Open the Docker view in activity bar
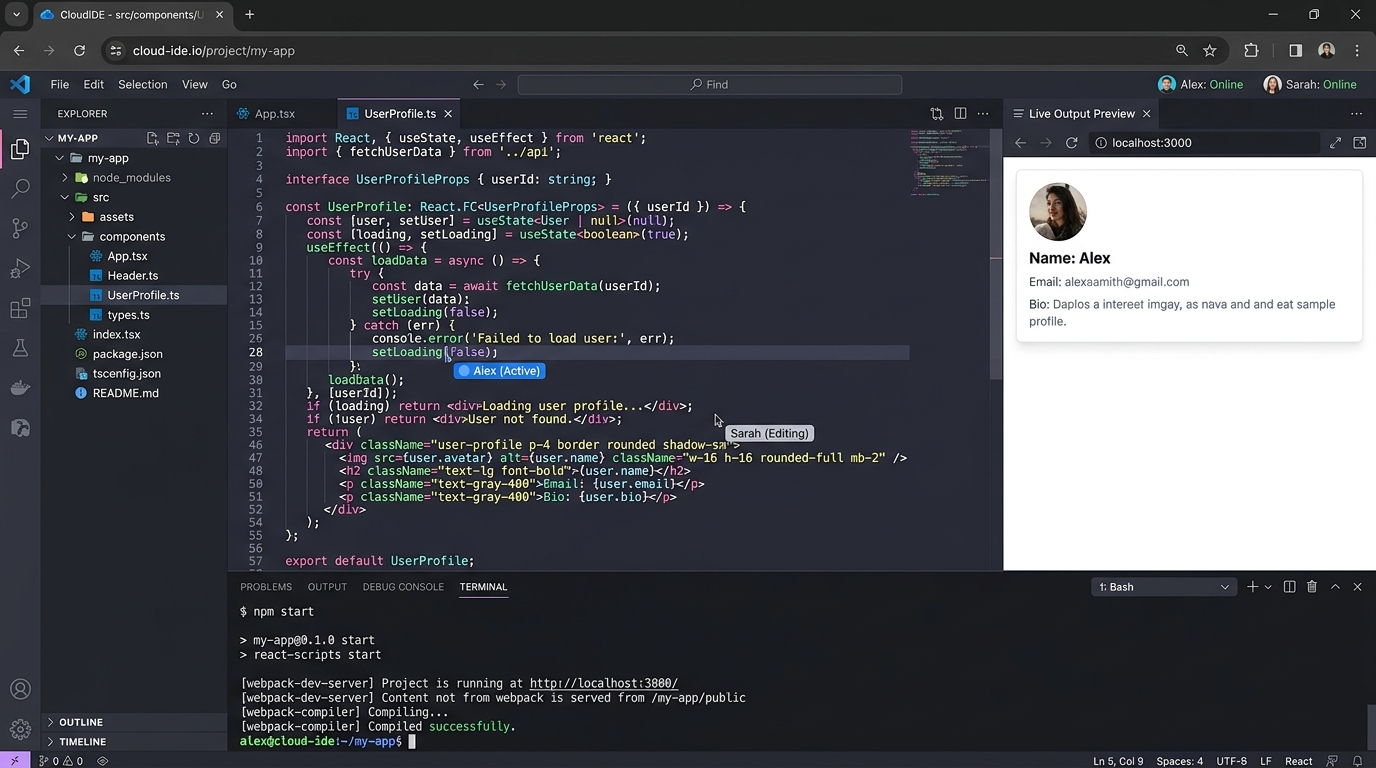1376x768 pixels. pyautogui.click(x=20, y=388)
